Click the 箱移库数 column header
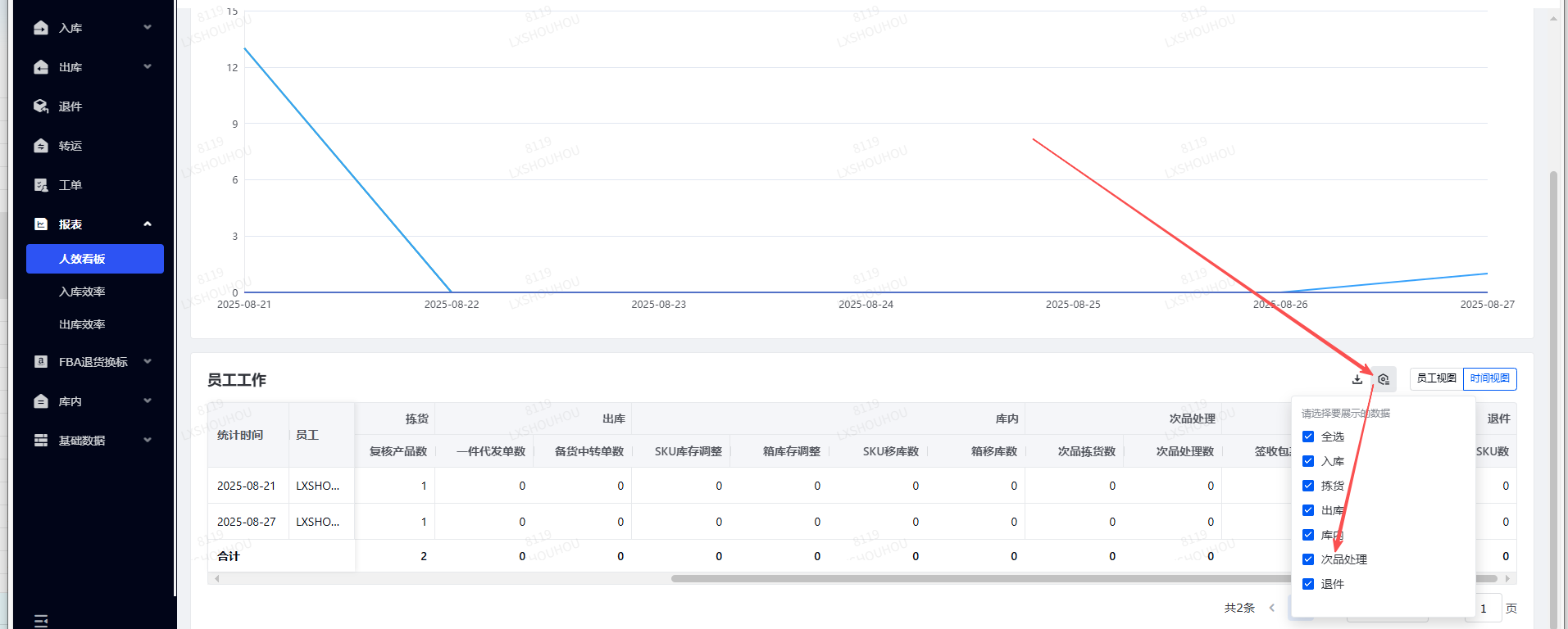The height and width of the screenshot is (629, 1568). 994,451
